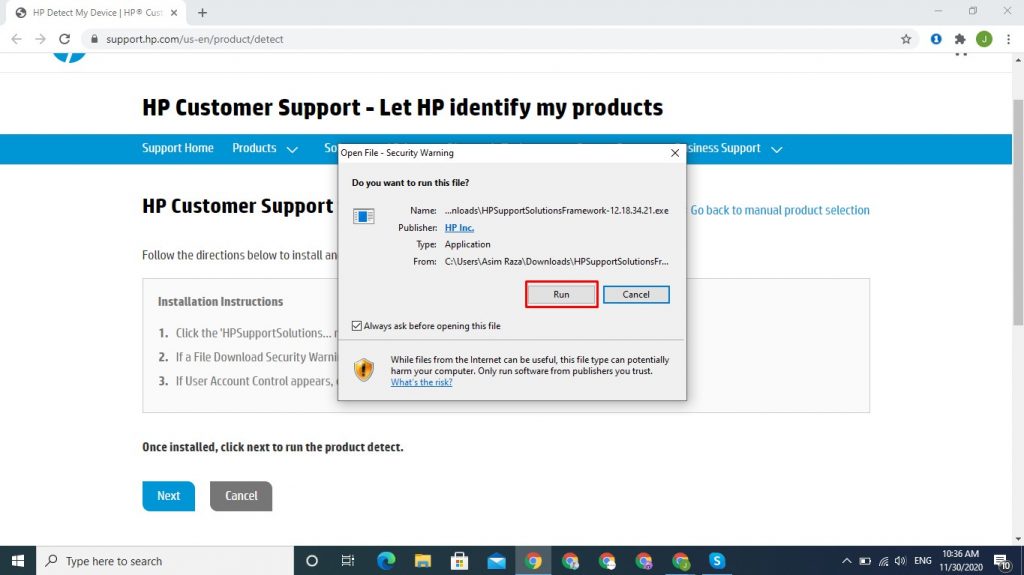Click the Run button in security dialog
1024x575 pixels.
pyautogui.click(x=561, y=294)
